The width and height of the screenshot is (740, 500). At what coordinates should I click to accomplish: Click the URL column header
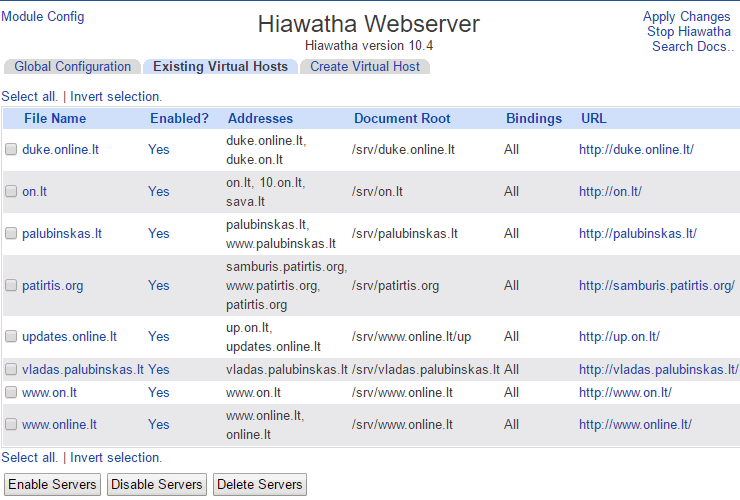594,119
